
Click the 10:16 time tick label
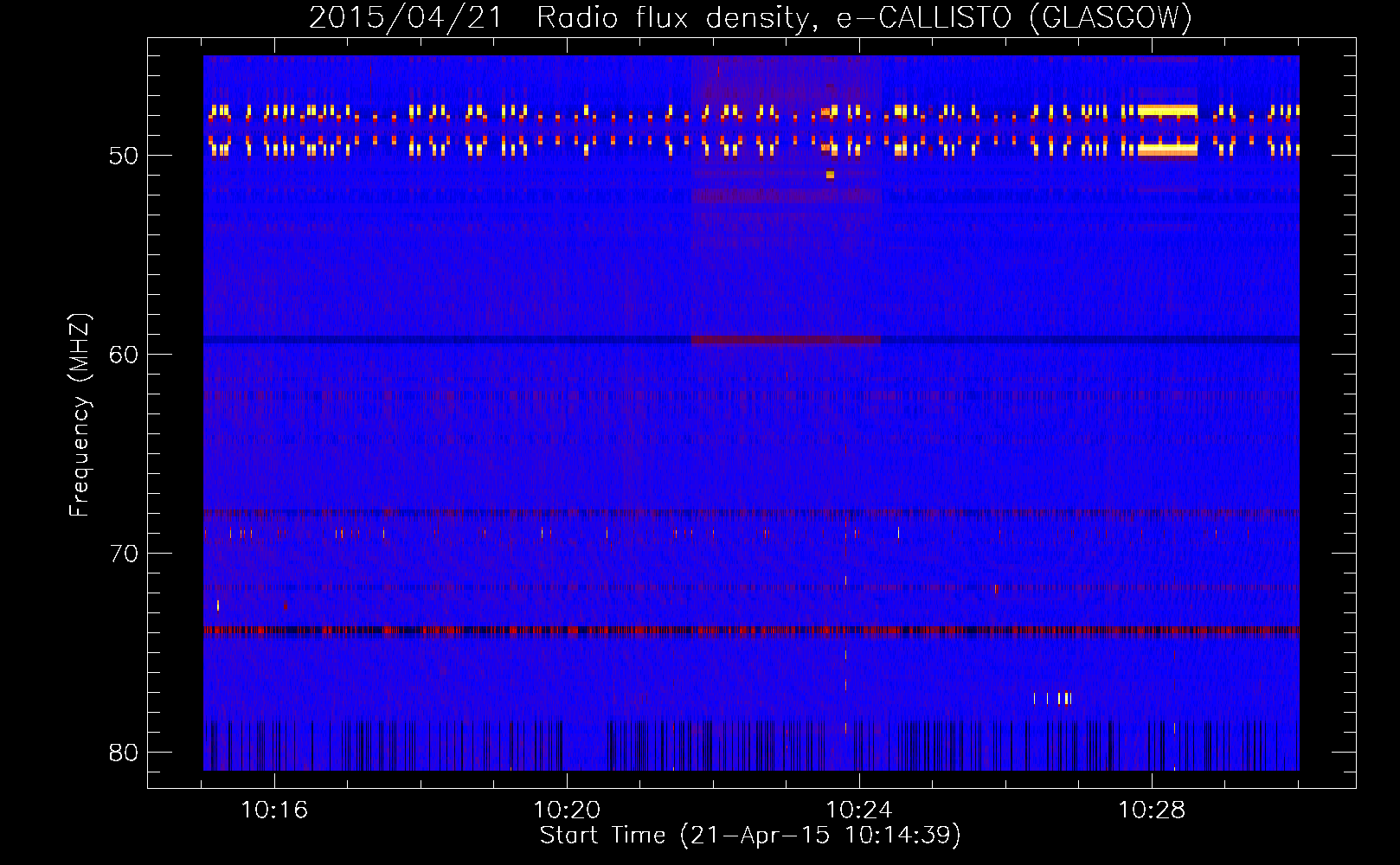coord(274,810)
